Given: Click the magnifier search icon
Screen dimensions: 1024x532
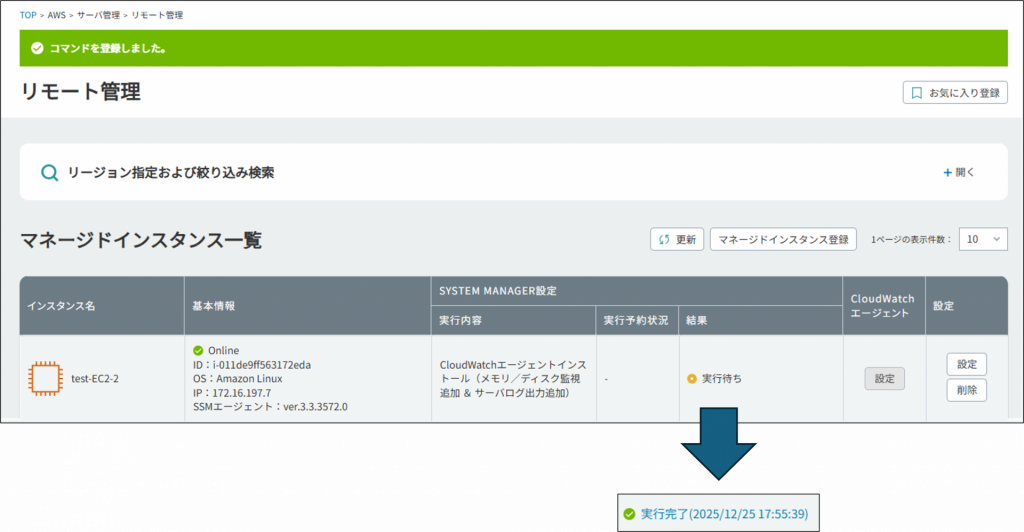Looking at the screenshot, I should pos(49,172).
